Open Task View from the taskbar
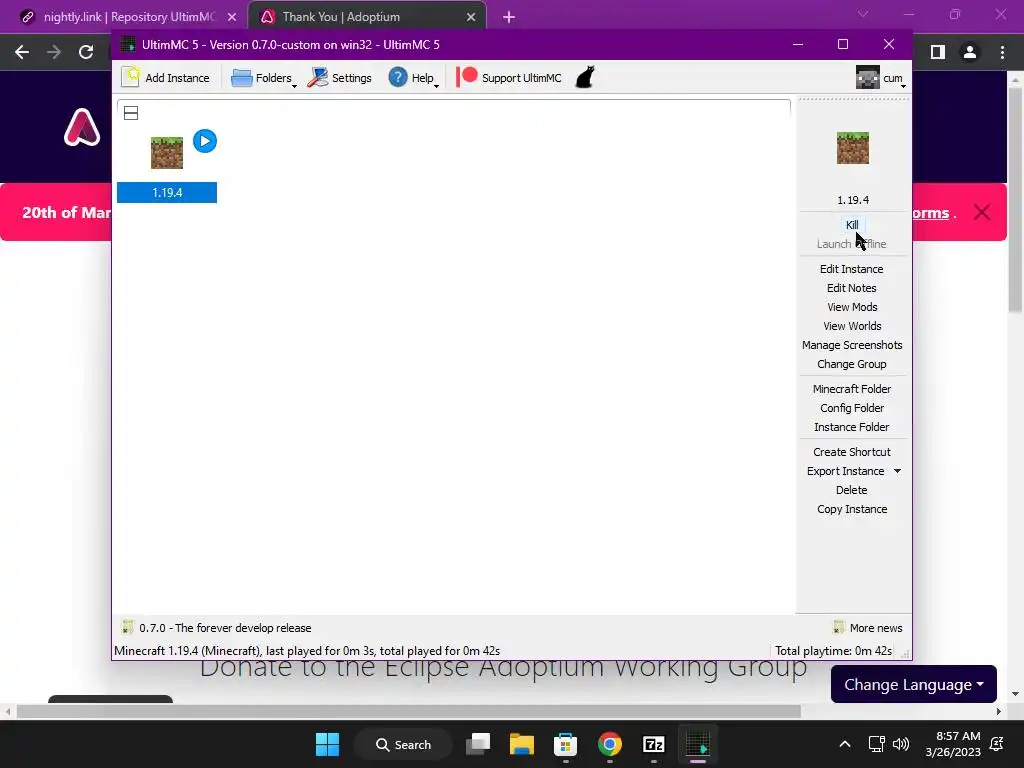 pyautogui.click(x=478, y=744)
